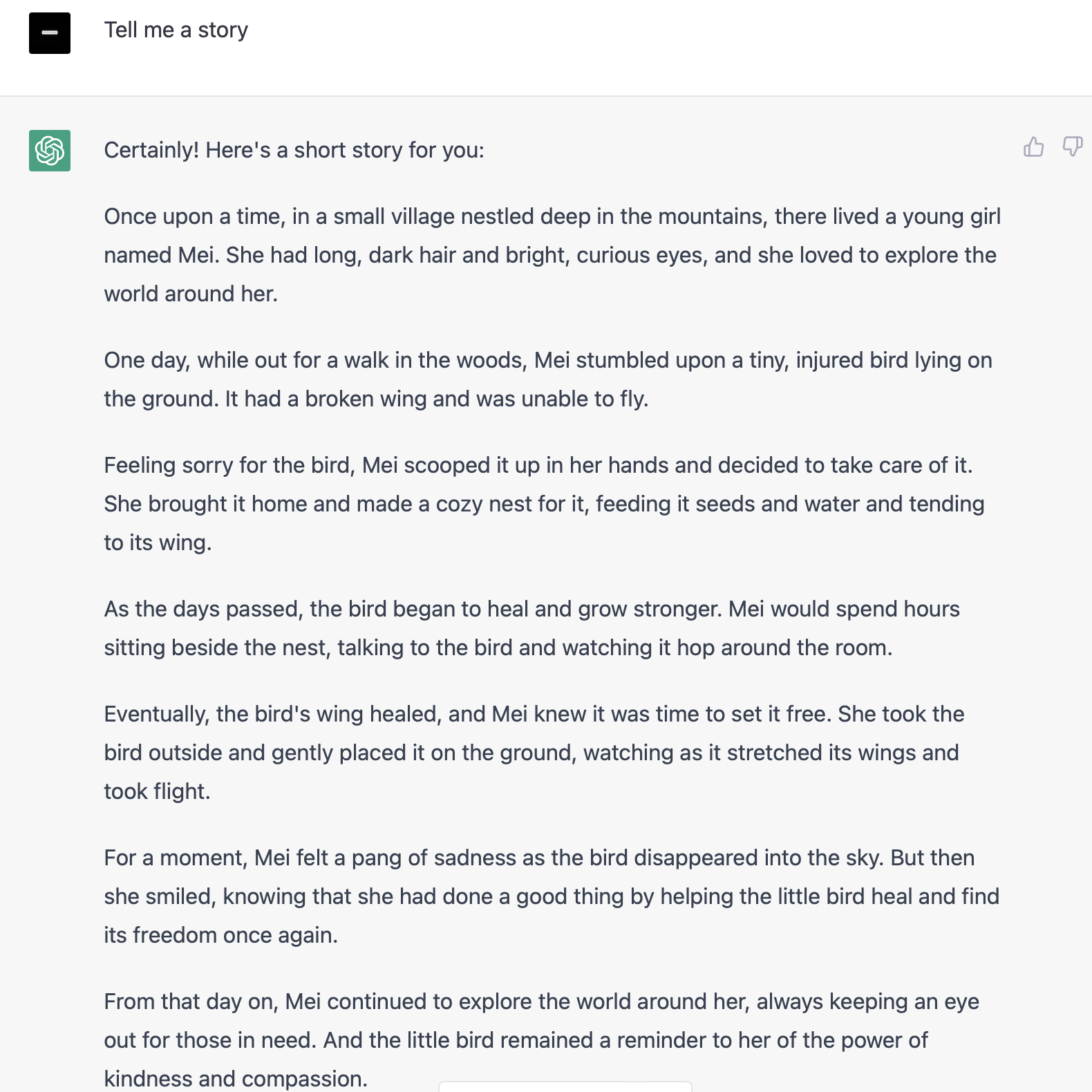
Task: Click the phrase 'took flight.'
Action: pos(158,791)
